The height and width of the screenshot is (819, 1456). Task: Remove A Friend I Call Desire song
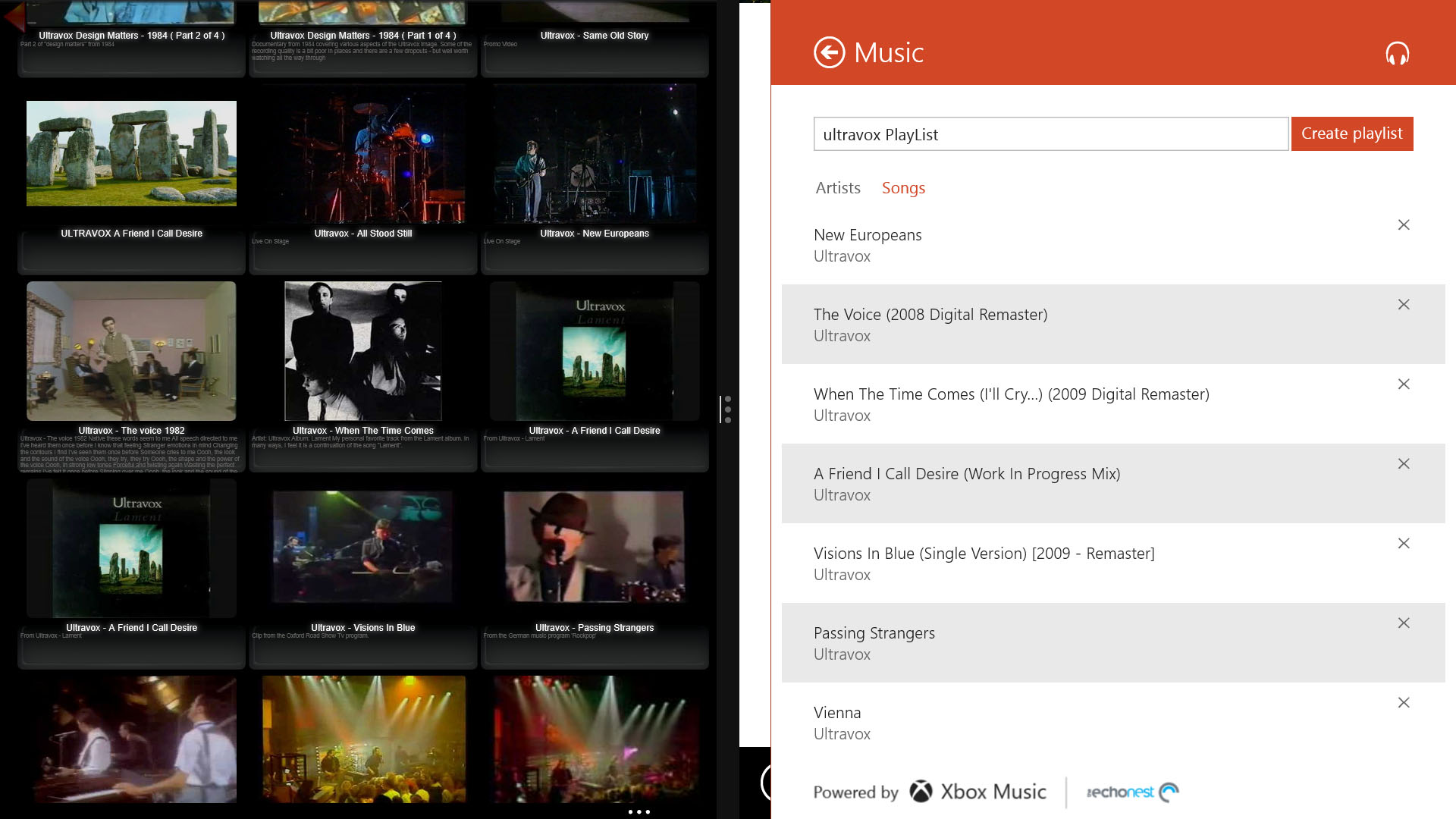1404,464
